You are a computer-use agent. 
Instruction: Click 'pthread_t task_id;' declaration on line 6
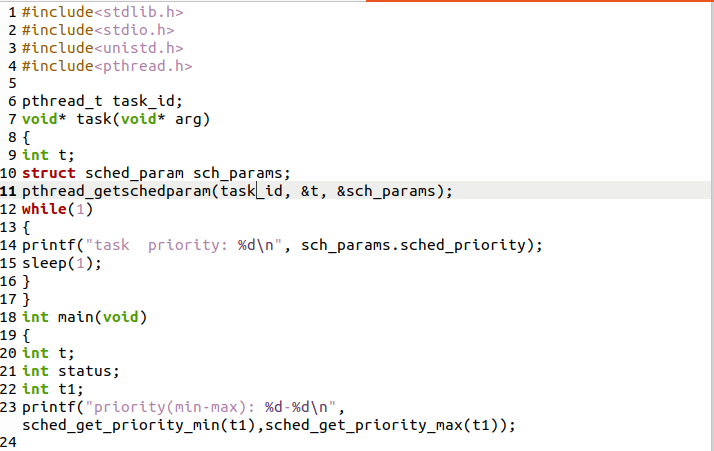tap(102, 101)
